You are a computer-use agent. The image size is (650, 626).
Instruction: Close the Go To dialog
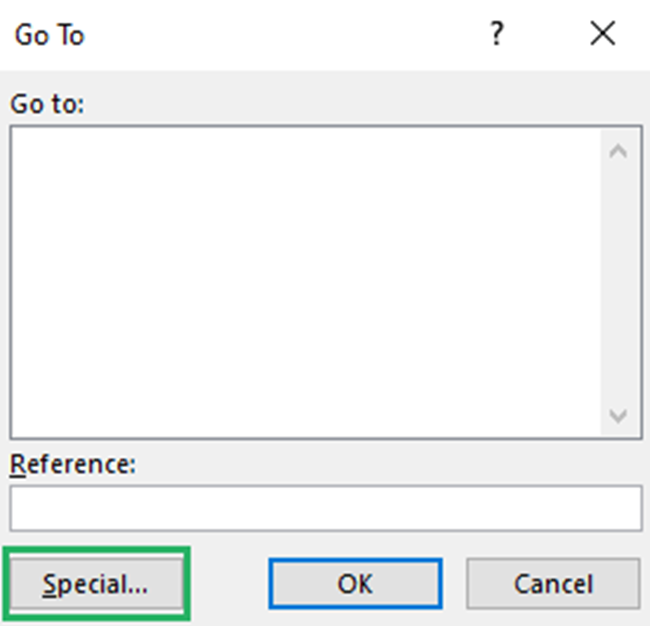[603, 35]
